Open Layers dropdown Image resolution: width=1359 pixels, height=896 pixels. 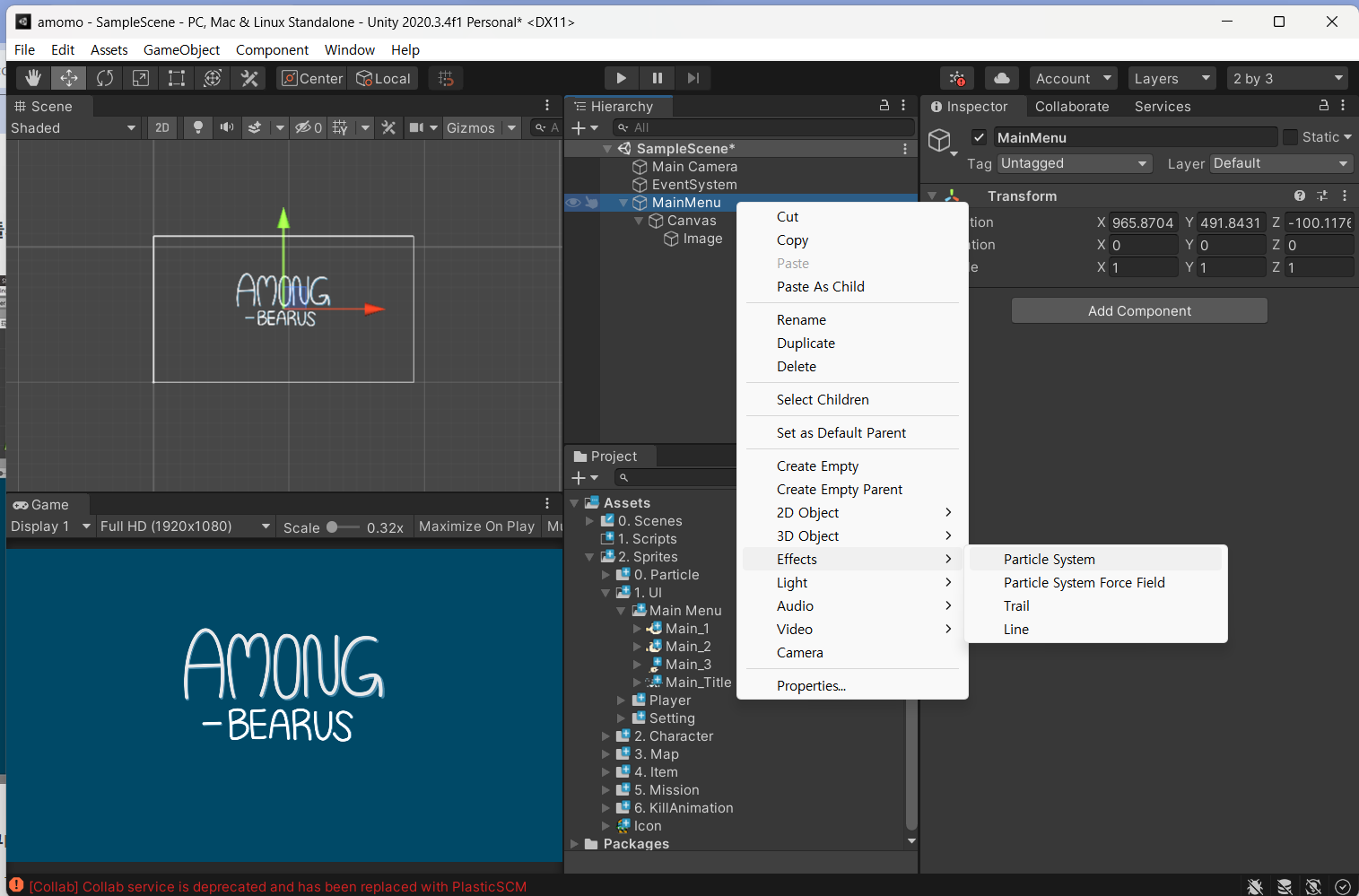tap(1172, 78)
